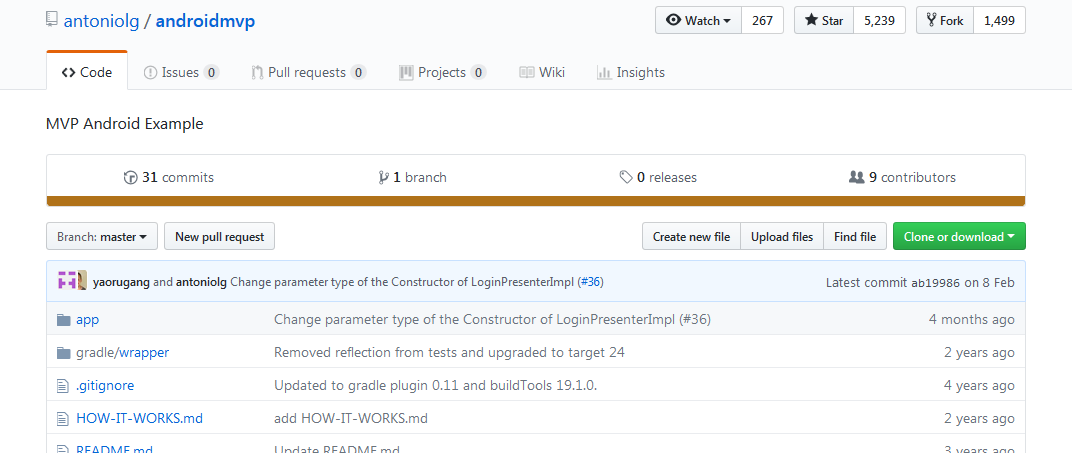Click the "4 years ago" timestamp for .gitignore

(980, 385)
